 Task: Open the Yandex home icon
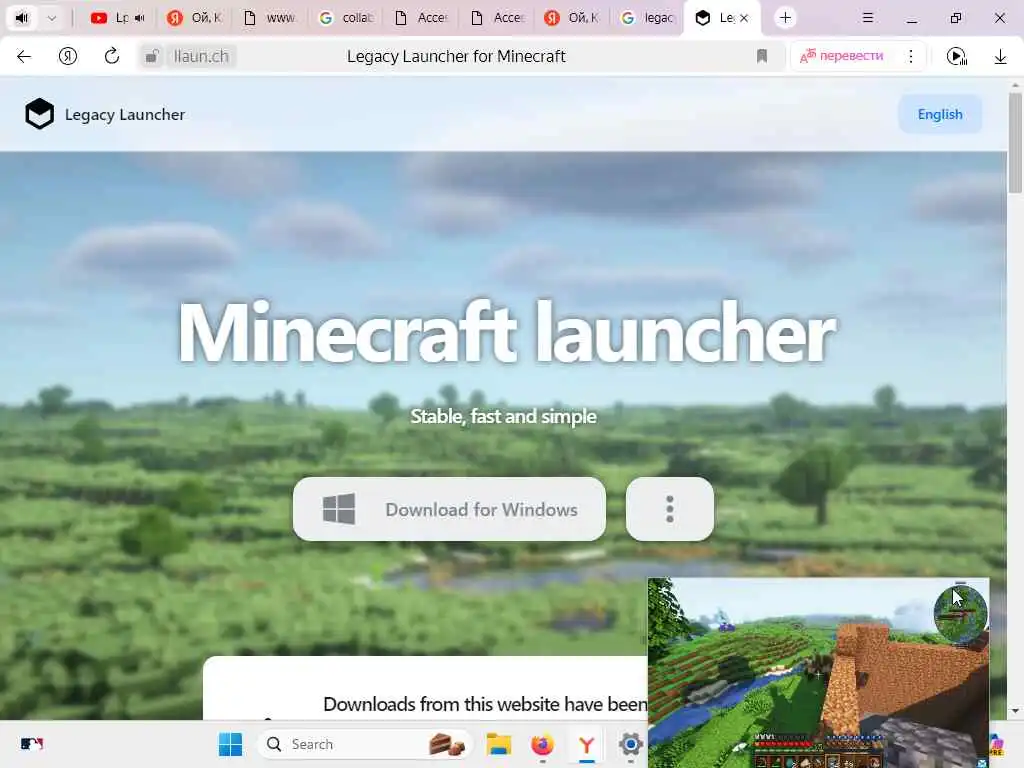click(68, 56)
